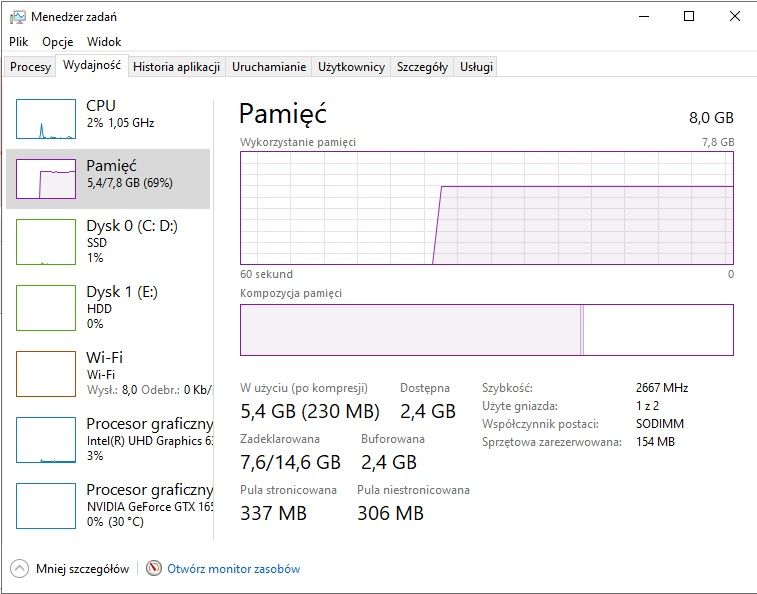Image resolution: width=757 pixels, height=594 pixels.
Task: Click the Otwórz monitor zasobów link
Action: click(x=234, y=569)
